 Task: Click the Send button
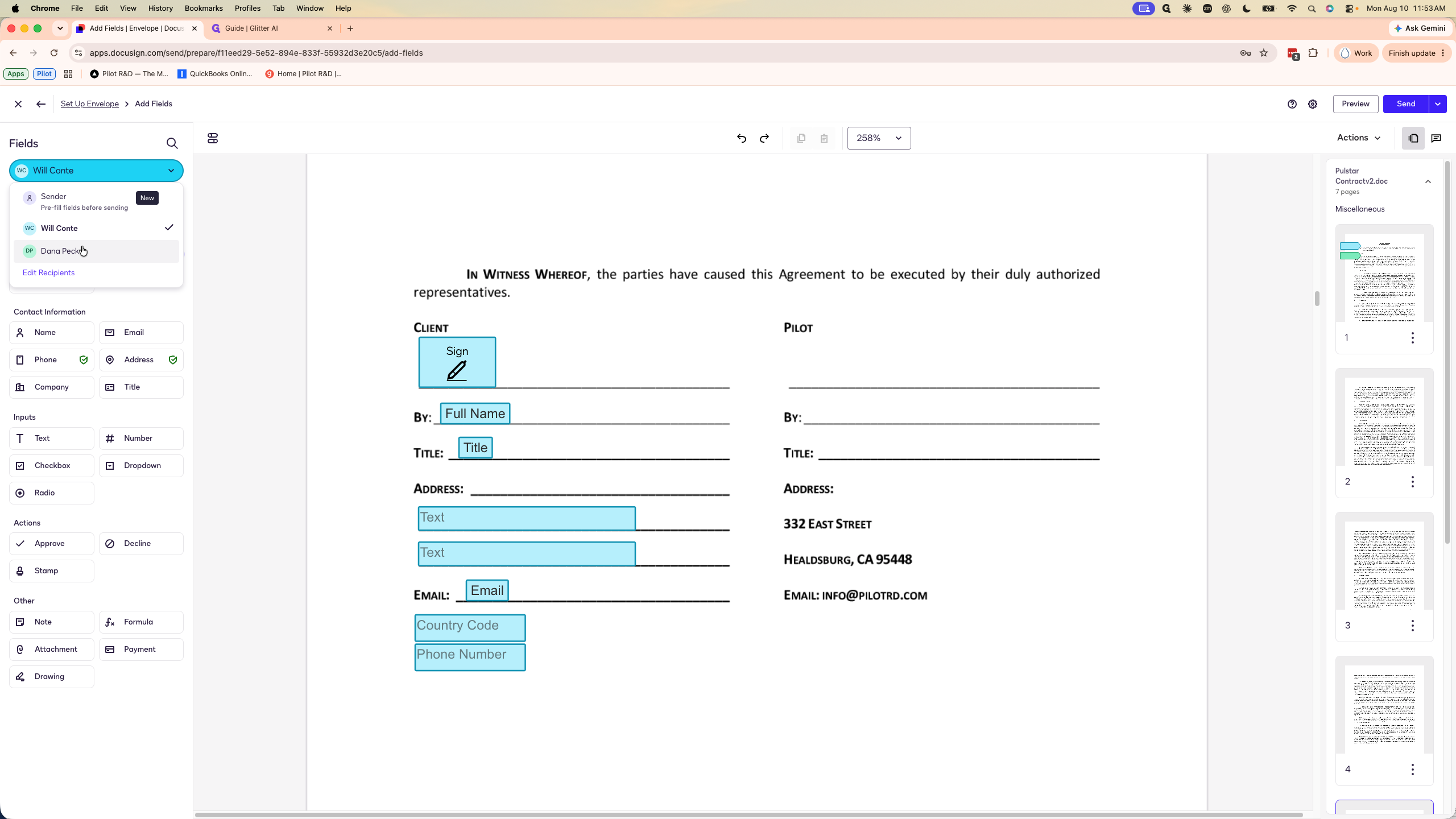(x=1406, y=104)
